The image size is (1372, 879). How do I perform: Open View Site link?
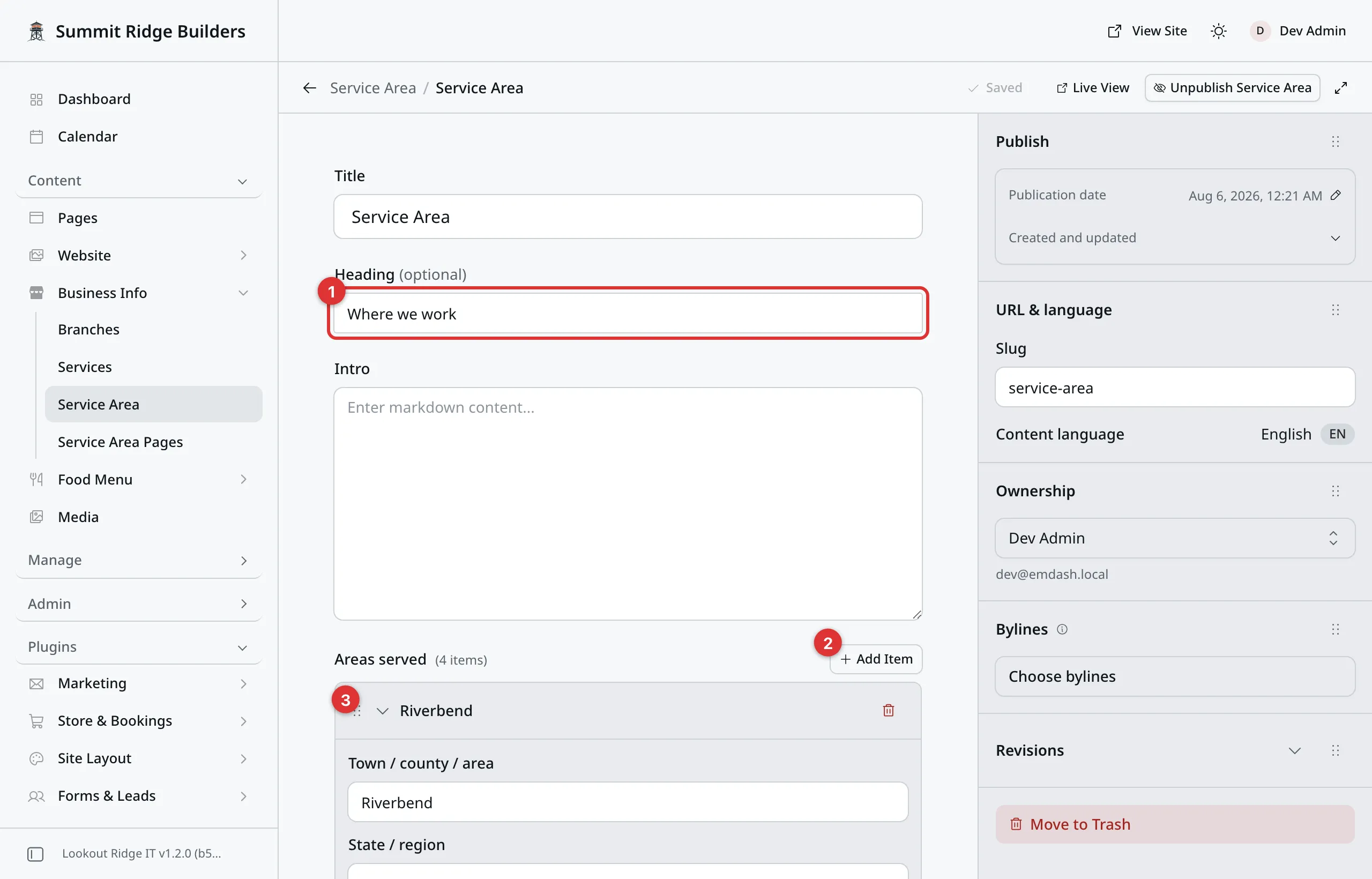[1147, 31]
